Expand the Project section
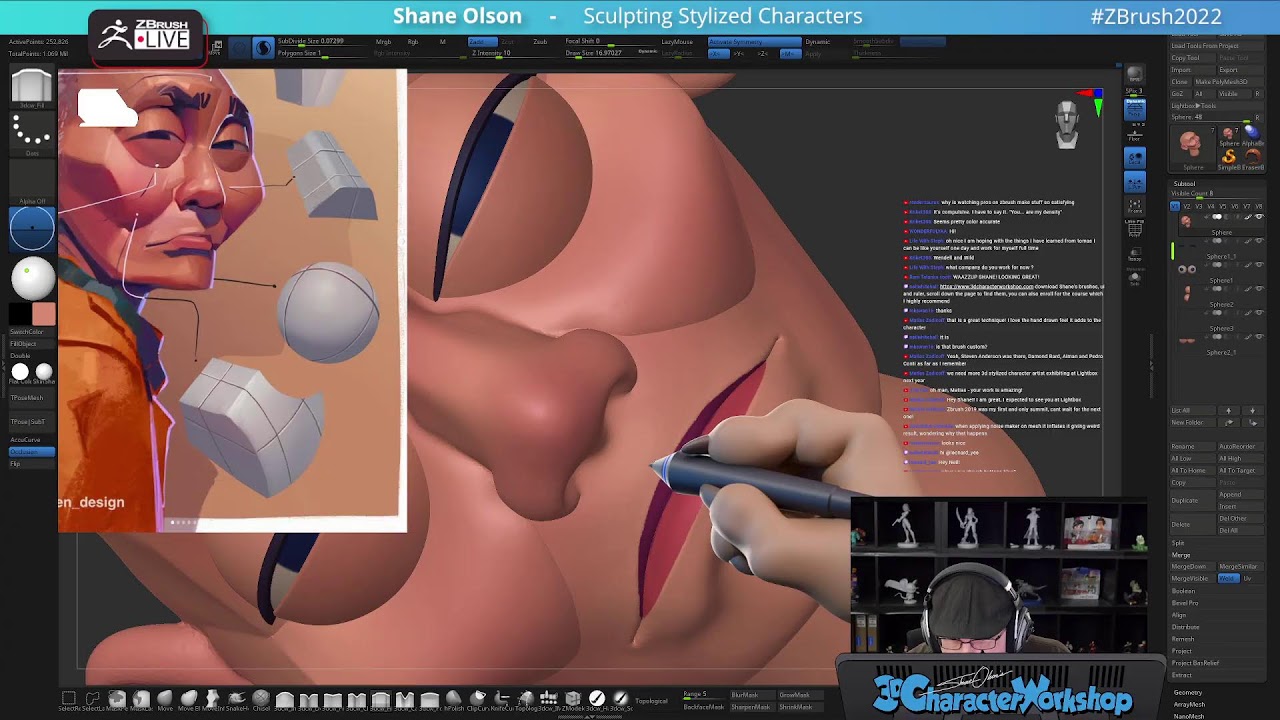The width and height of the screenshot is (1280, 720). click(x=1181, y=651)
